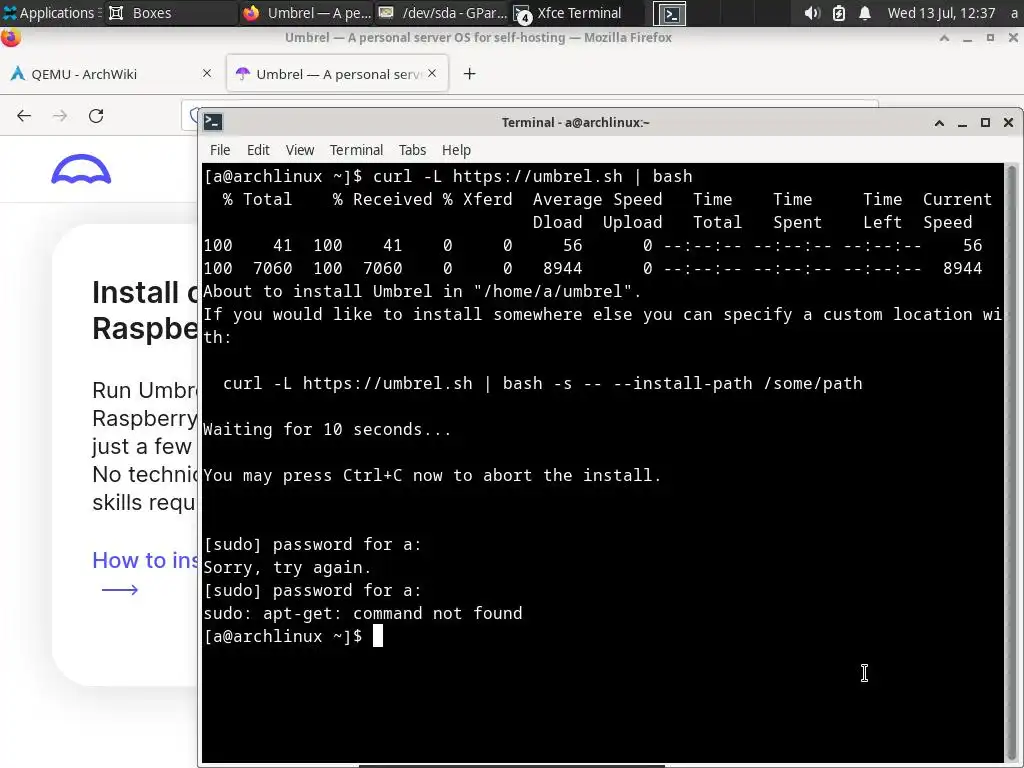Click the terminal icon in the Terminal title bar
Image resolution: width=1024 pixels, height=768 pixels.
pos(213,122)
